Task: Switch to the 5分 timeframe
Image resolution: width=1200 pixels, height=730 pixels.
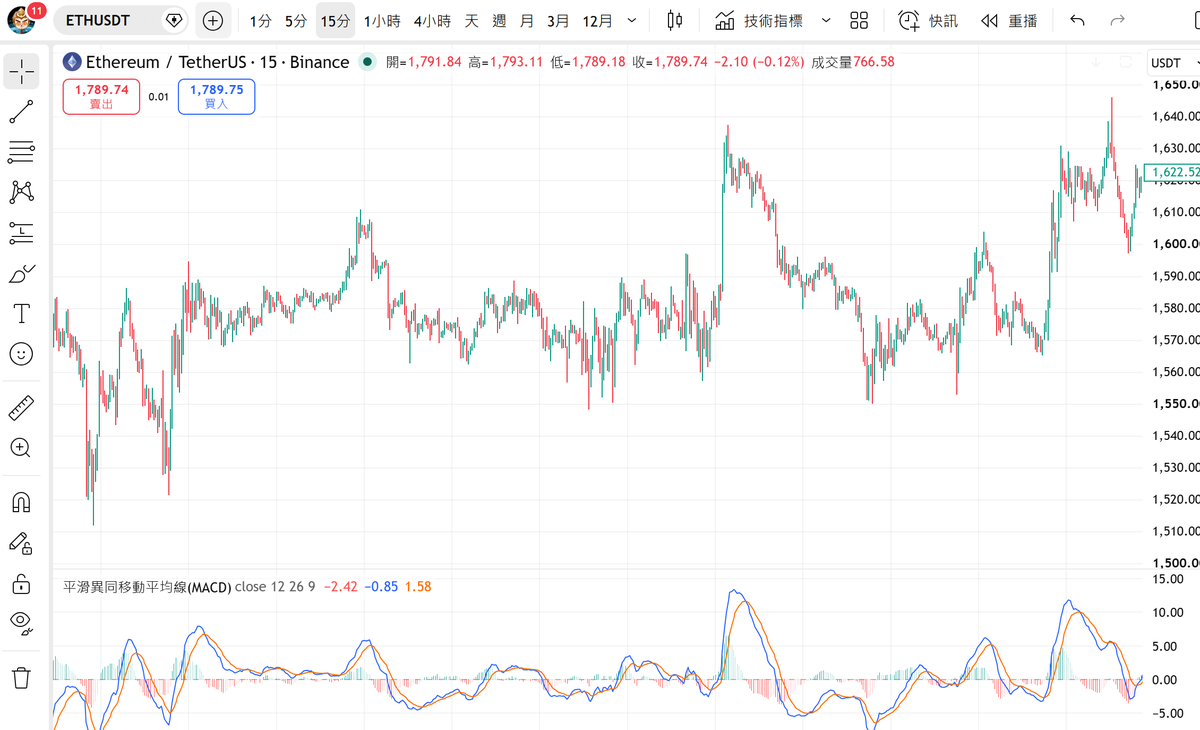Action: click(x=296, y=20)
